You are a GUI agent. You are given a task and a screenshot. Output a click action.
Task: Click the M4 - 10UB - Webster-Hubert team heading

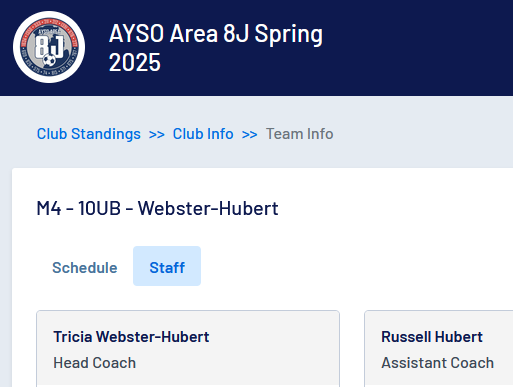[x=157, y=208]
